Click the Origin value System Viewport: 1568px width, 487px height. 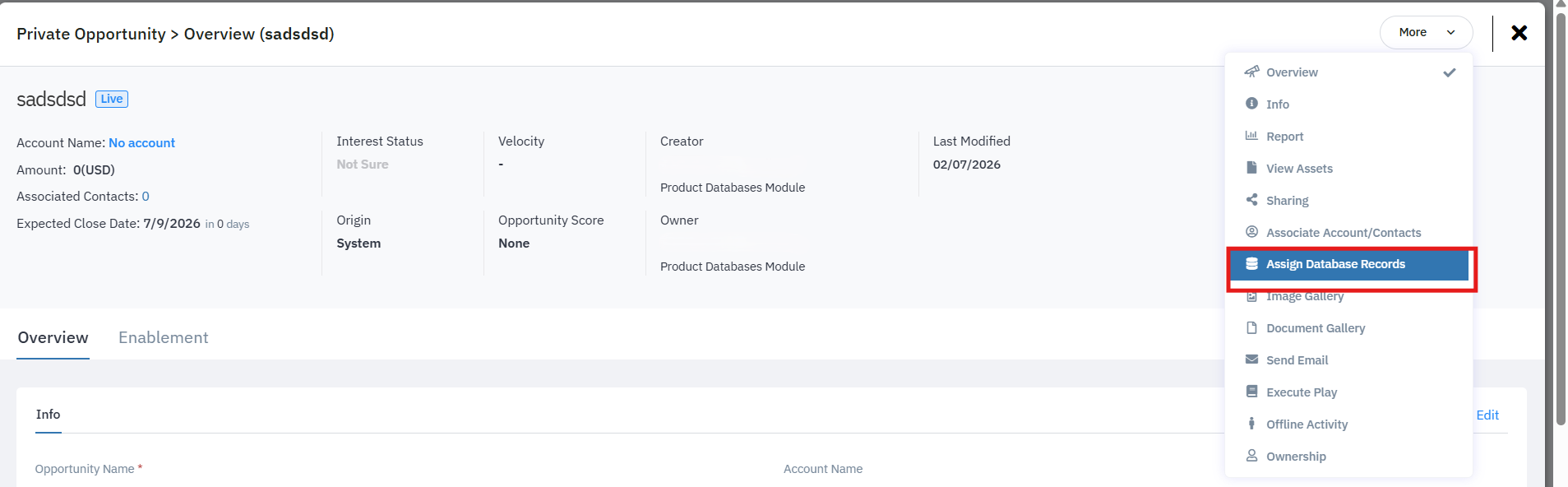pyautogui.click(x=358, y=243)
